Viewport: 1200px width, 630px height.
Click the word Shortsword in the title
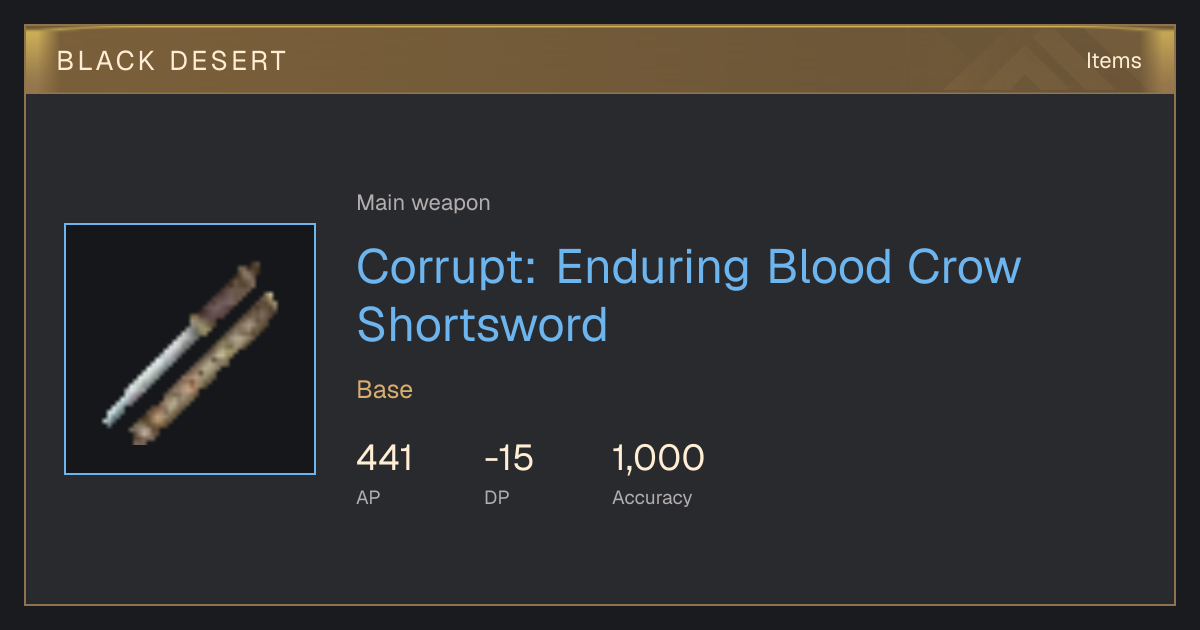(x=482, y=325)
